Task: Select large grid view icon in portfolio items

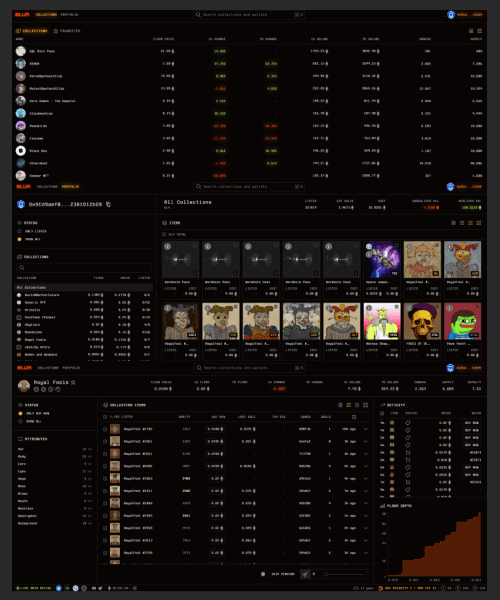Action: coord(479,223)
